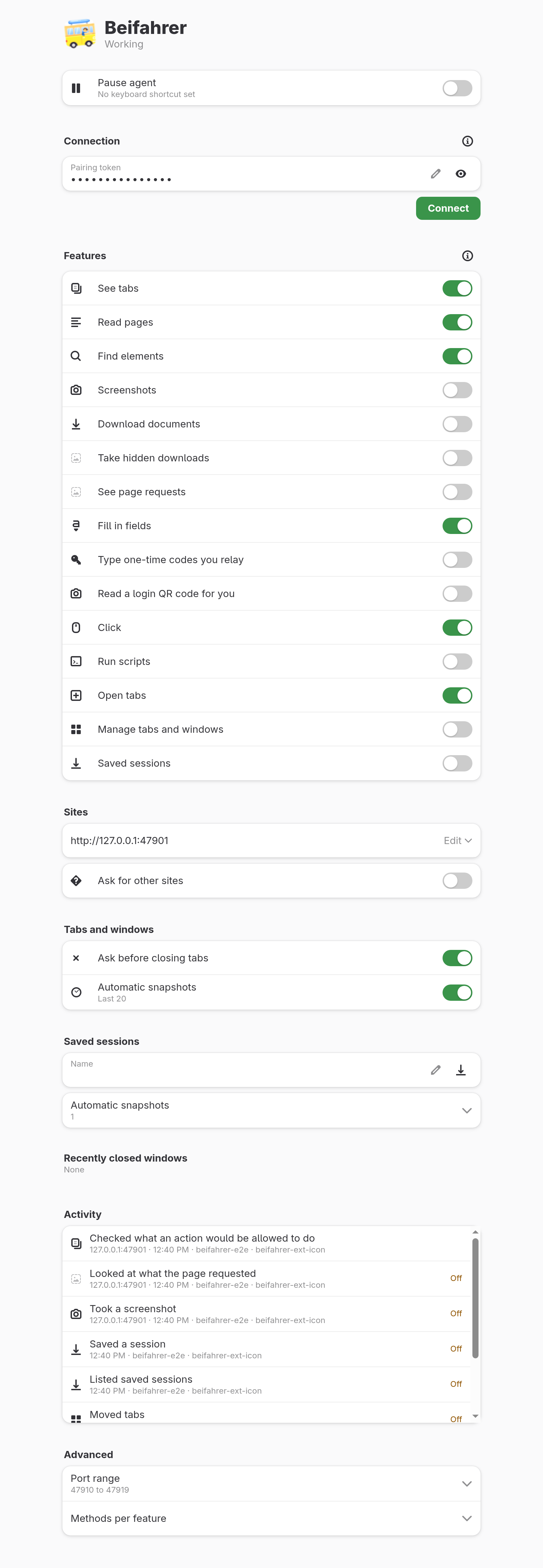Toggle the Saved sessions feature switch
The height and width of the screenshot is (1568, 543).
[457, 763]
